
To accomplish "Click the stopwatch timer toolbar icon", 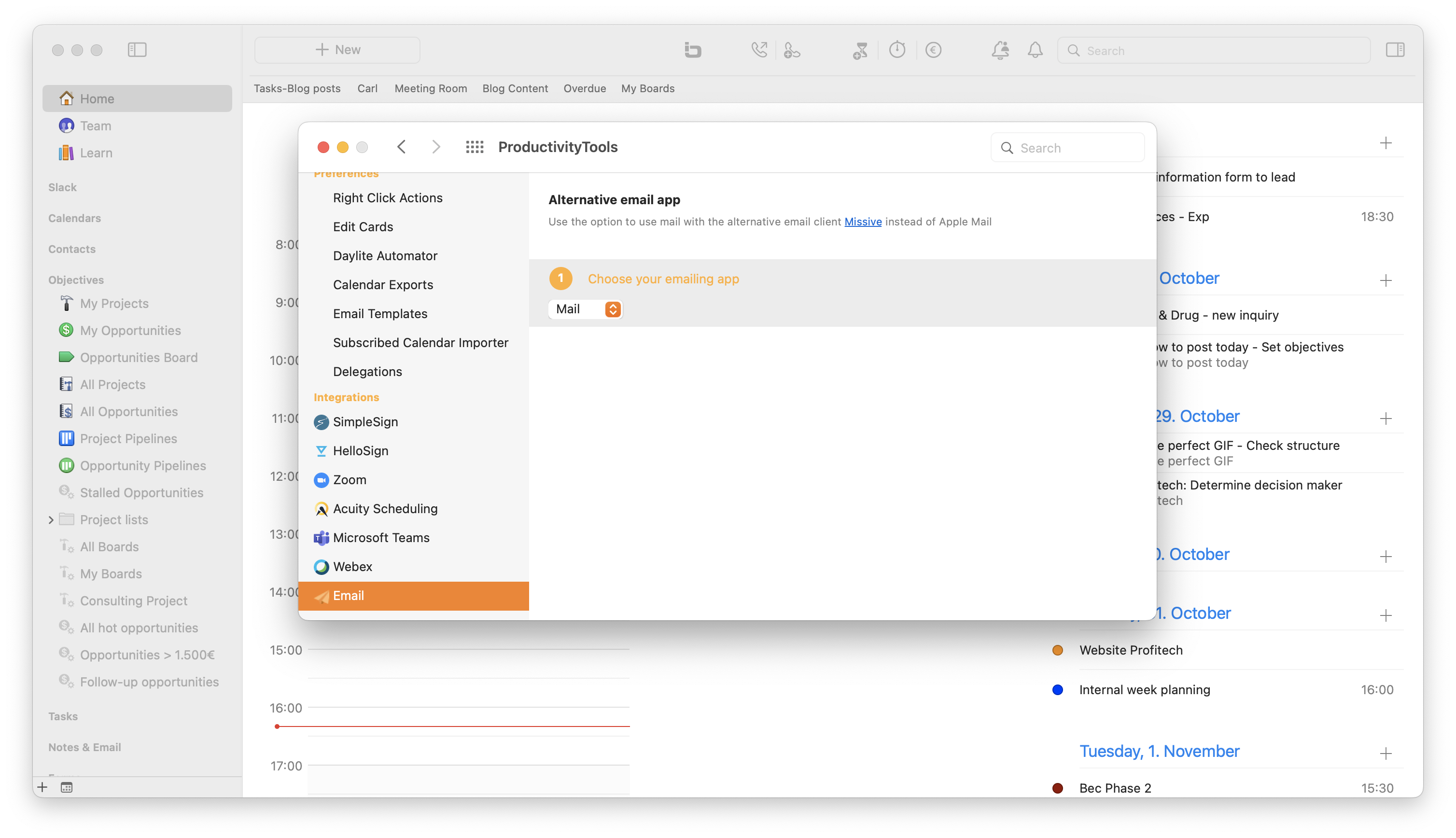I will click(x=896, y=50).
